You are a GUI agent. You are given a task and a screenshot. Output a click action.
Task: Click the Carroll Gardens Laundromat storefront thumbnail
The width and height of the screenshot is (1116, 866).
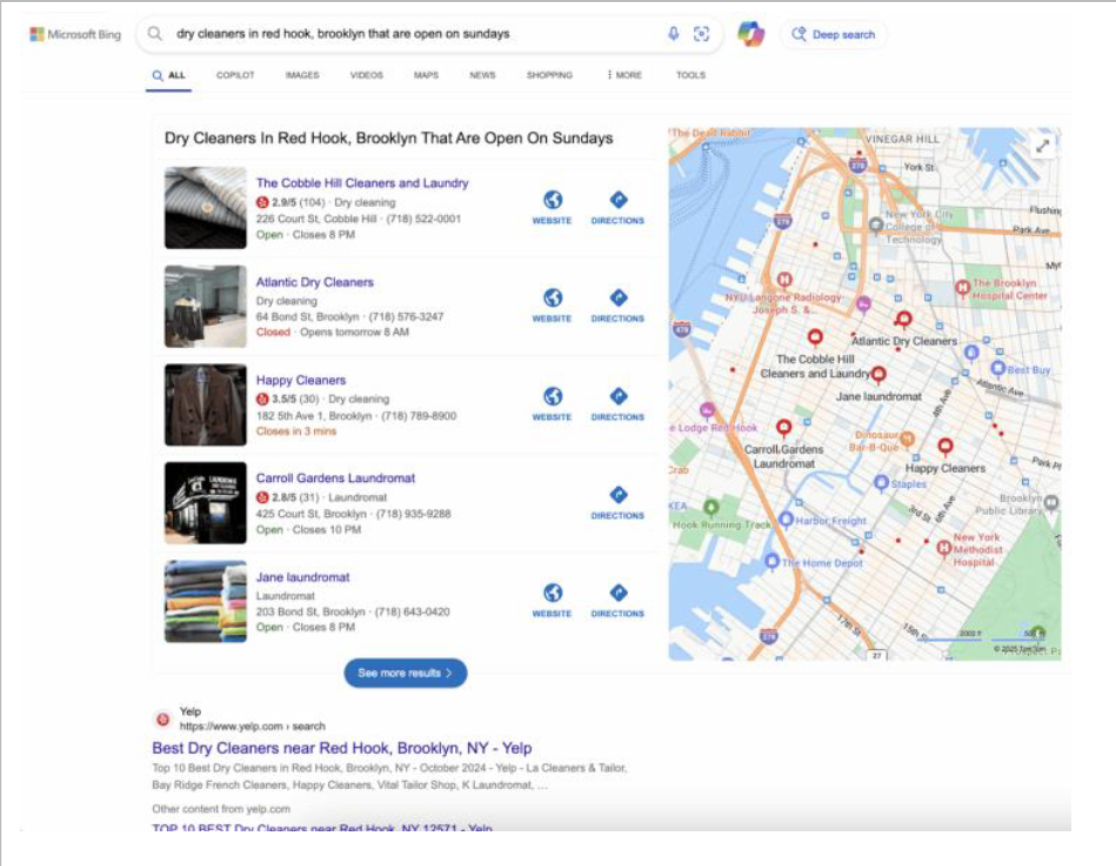click(x=205, y=503)
